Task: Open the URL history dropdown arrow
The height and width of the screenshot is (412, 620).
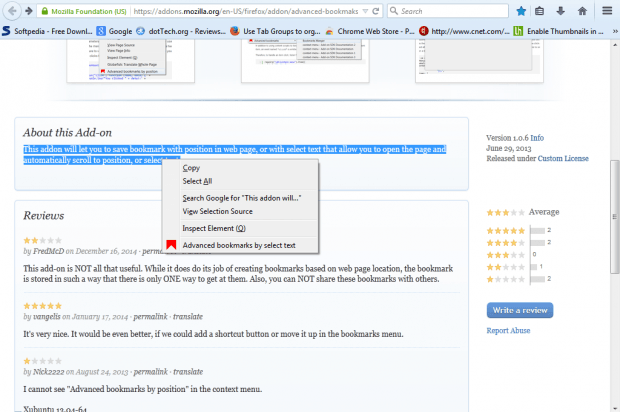Action: [x=365, y=11]
